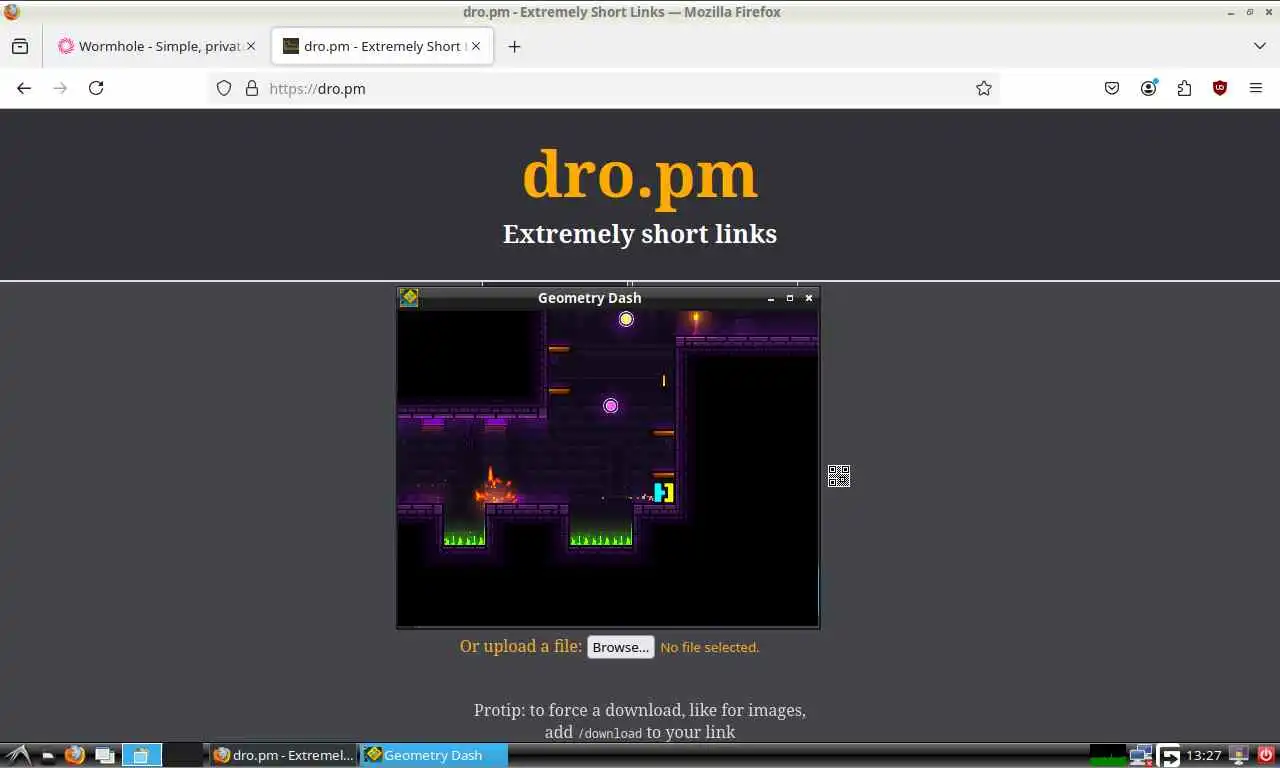Click the Firefox back arrow
The height and width of the screenshot is (768, 1280).
click(24, 88)
